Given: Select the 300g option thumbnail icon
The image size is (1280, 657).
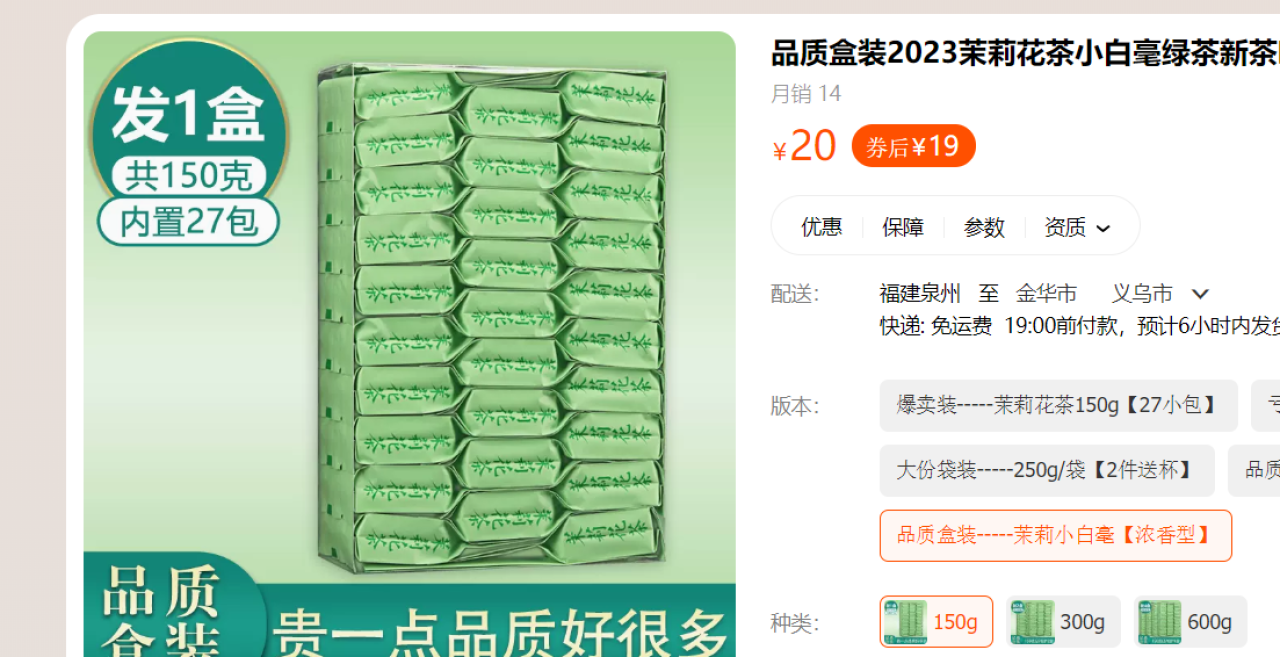Looking at the screenshot, I should coord(1032,622).
